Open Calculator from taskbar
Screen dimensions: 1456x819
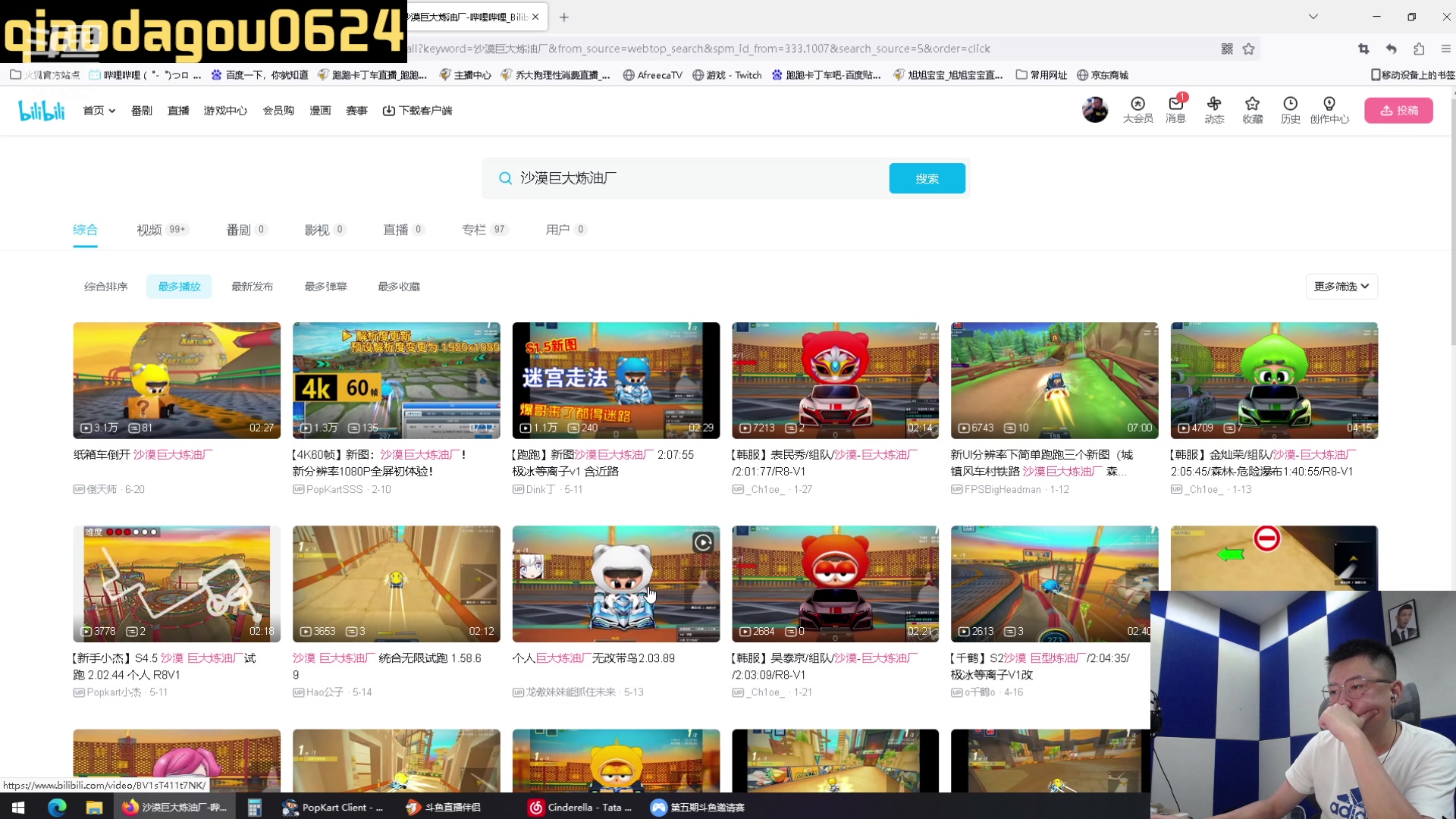[x=254, y=807]
